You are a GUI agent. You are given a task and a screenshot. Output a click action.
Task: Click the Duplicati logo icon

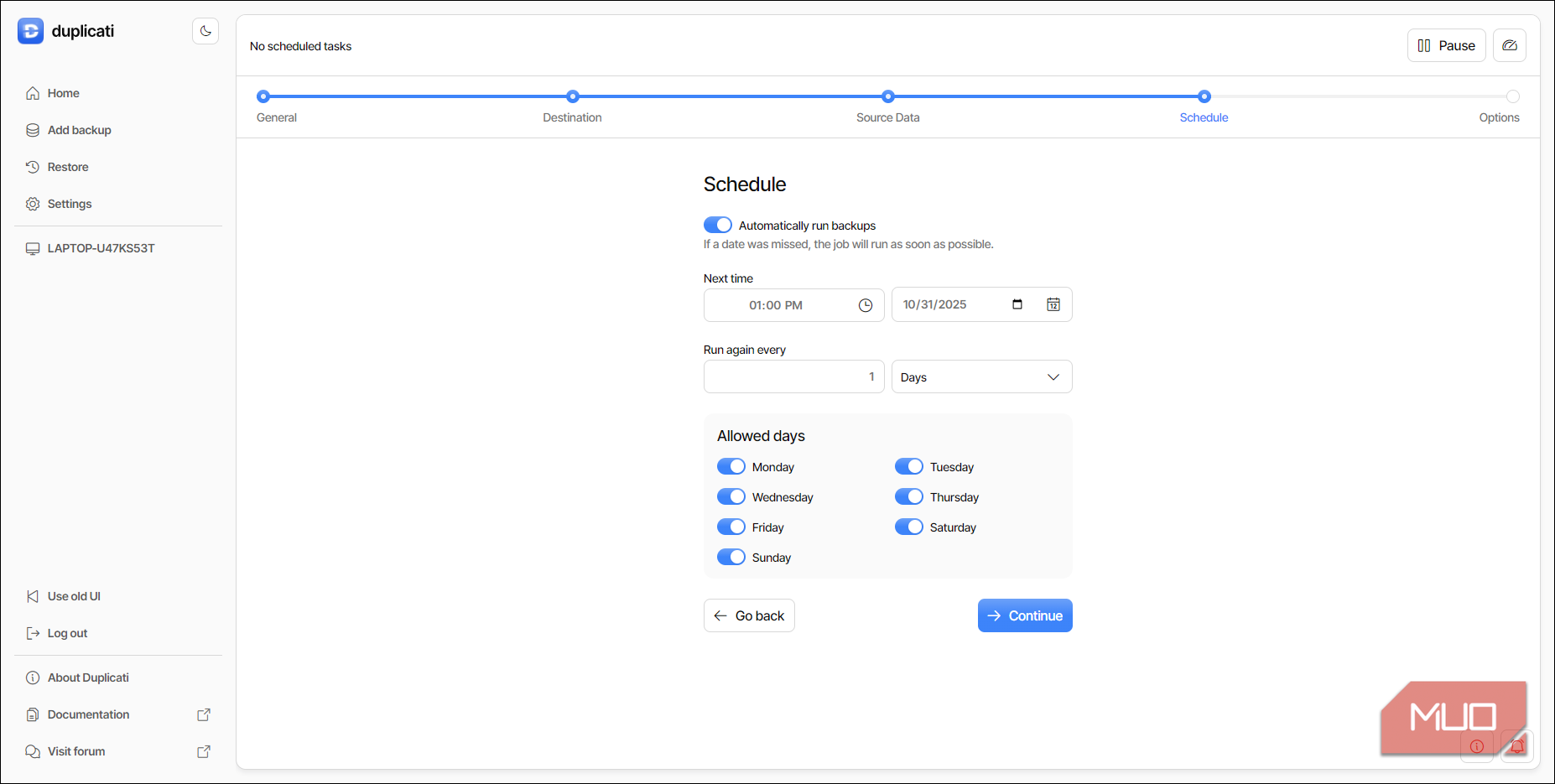tap(31, 31)
